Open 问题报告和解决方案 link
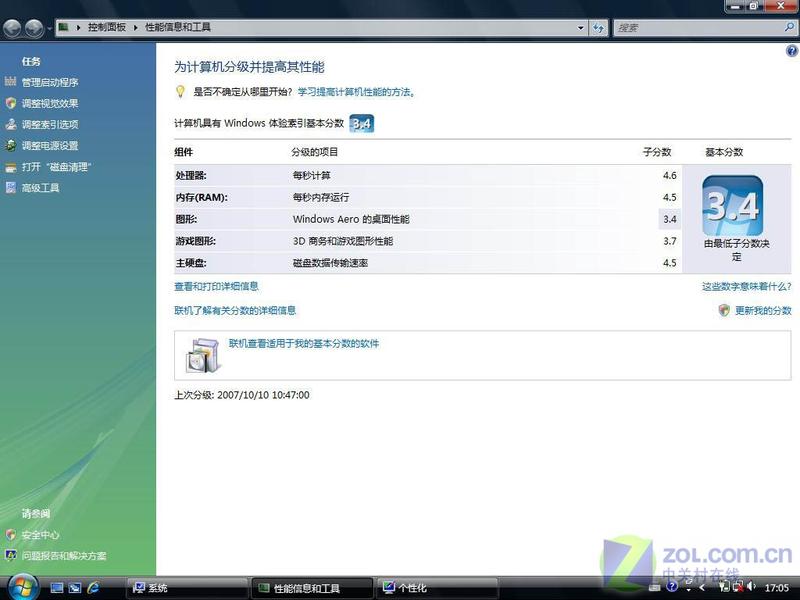Image resolution: width=800 pixels, height=600 pixels. [x=64, y=556]
